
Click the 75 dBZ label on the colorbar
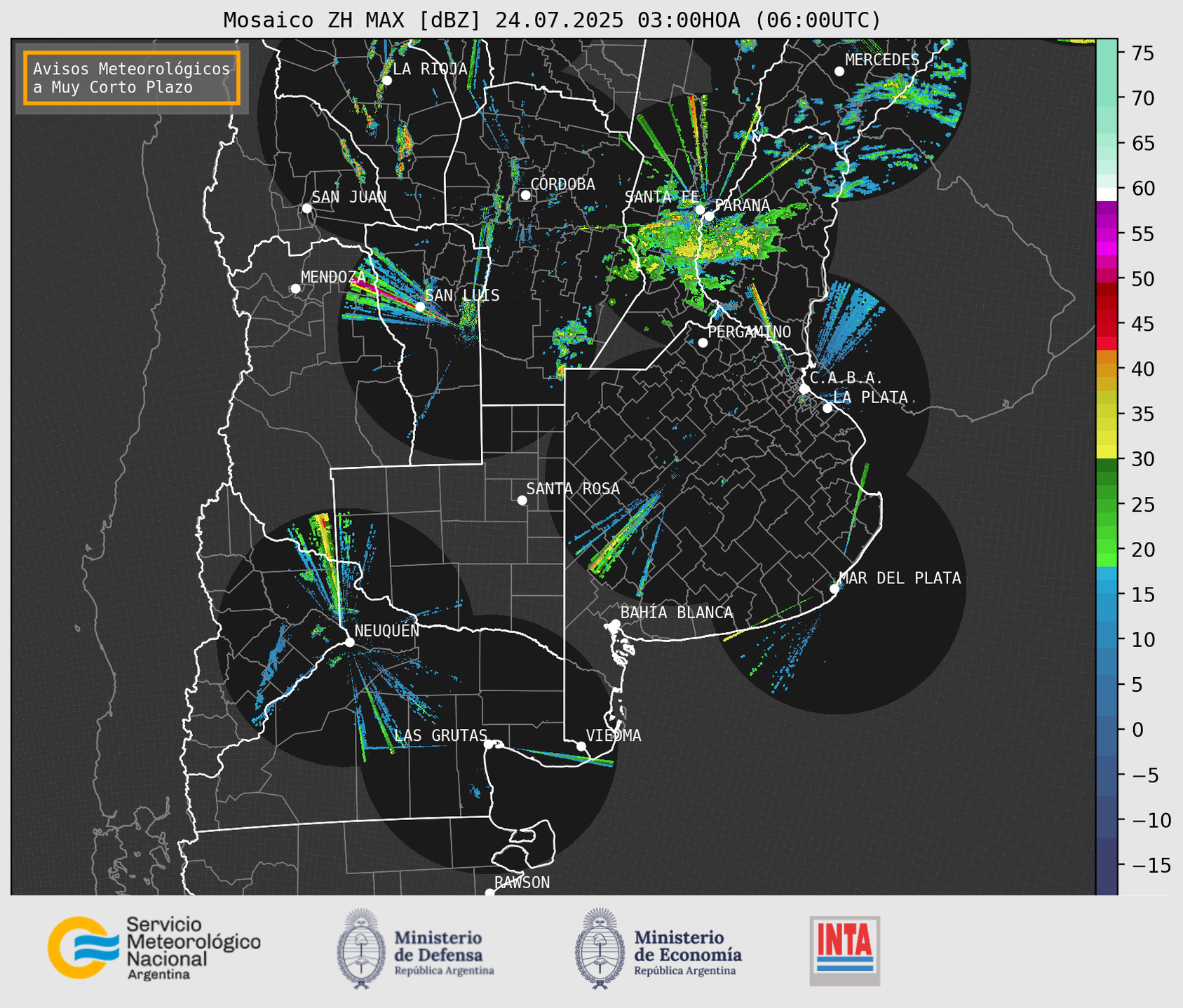tap(1142, 53)
